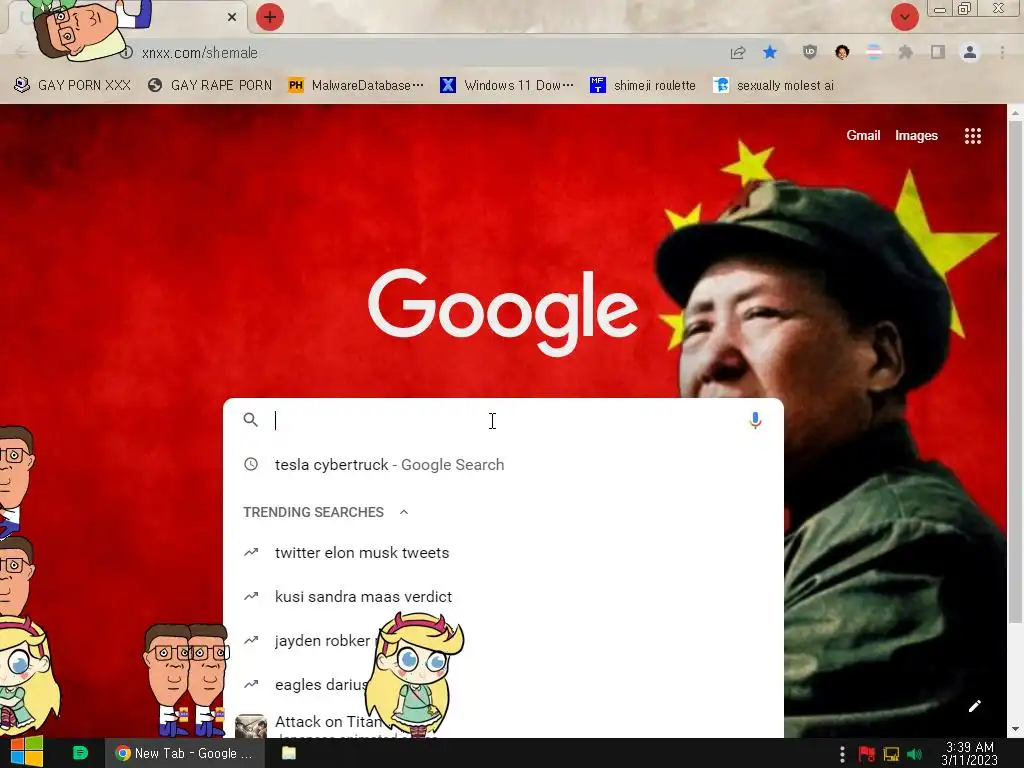Toggle the browser side panel icon
This screenshot has width=1024, height=768.
(x=938, y=52)
